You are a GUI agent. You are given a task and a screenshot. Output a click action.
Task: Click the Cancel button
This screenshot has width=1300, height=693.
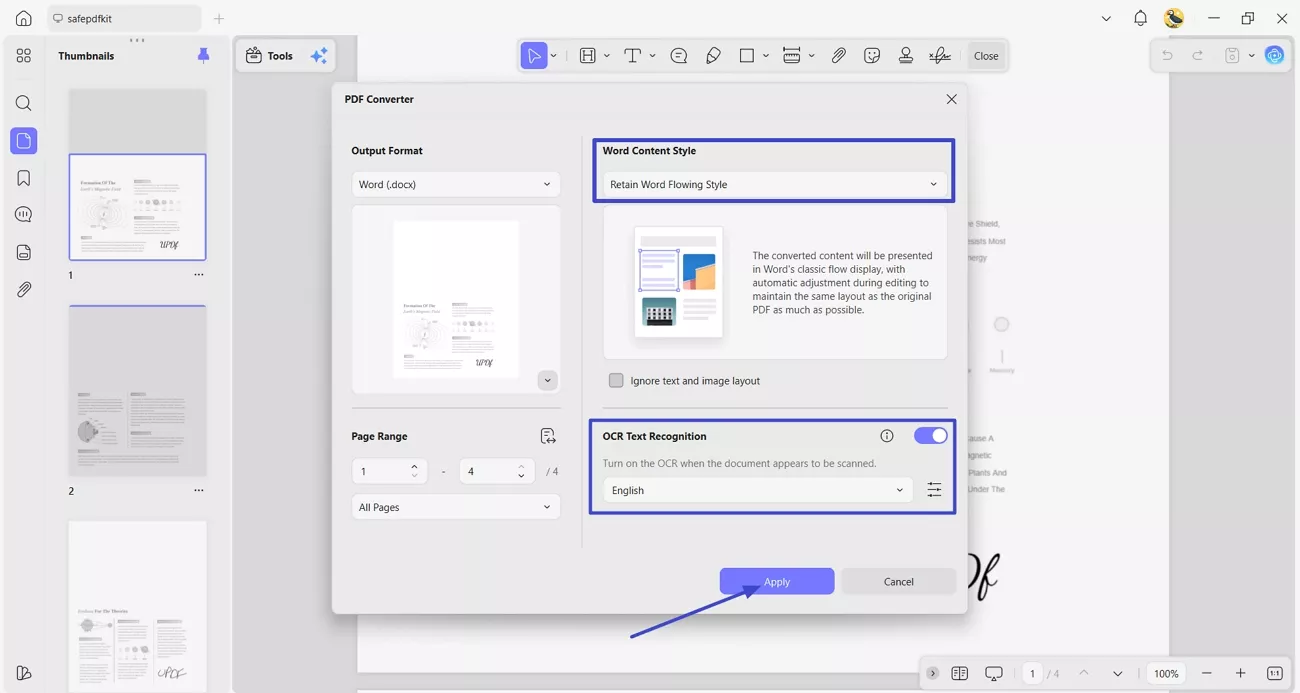898,582
